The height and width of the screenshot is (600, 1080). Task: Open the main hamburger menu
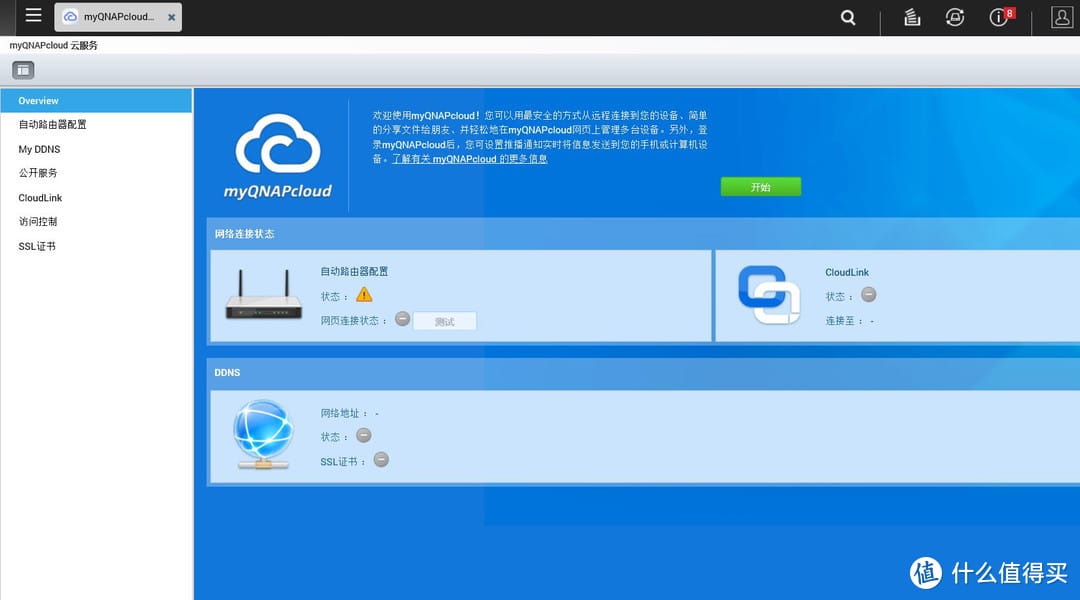pyautogui.click(x=33, y=16)
